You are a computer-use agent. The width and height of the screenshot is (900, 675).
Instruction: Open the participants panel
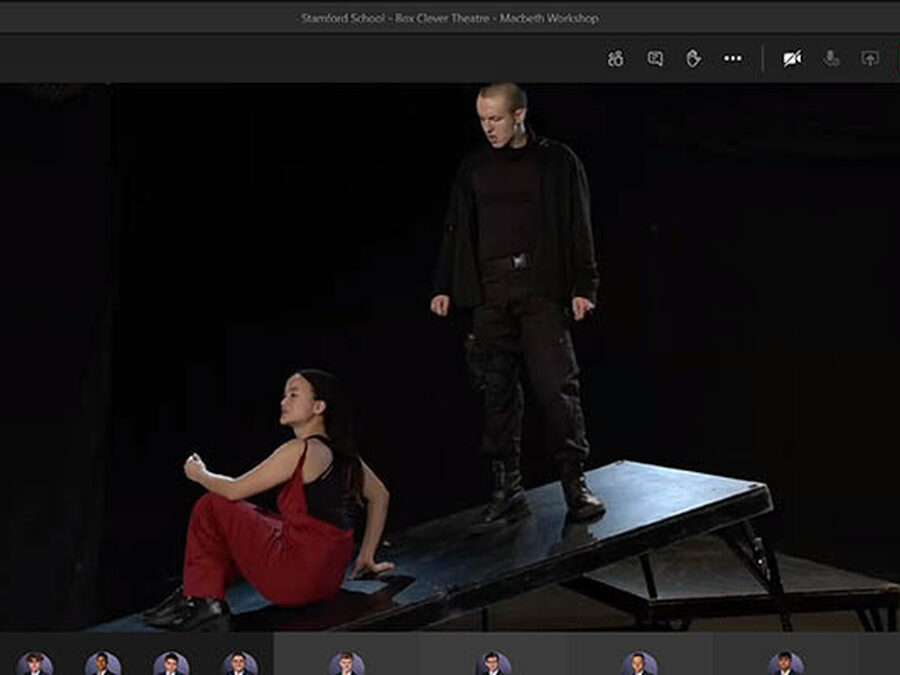tap(615, 59)
